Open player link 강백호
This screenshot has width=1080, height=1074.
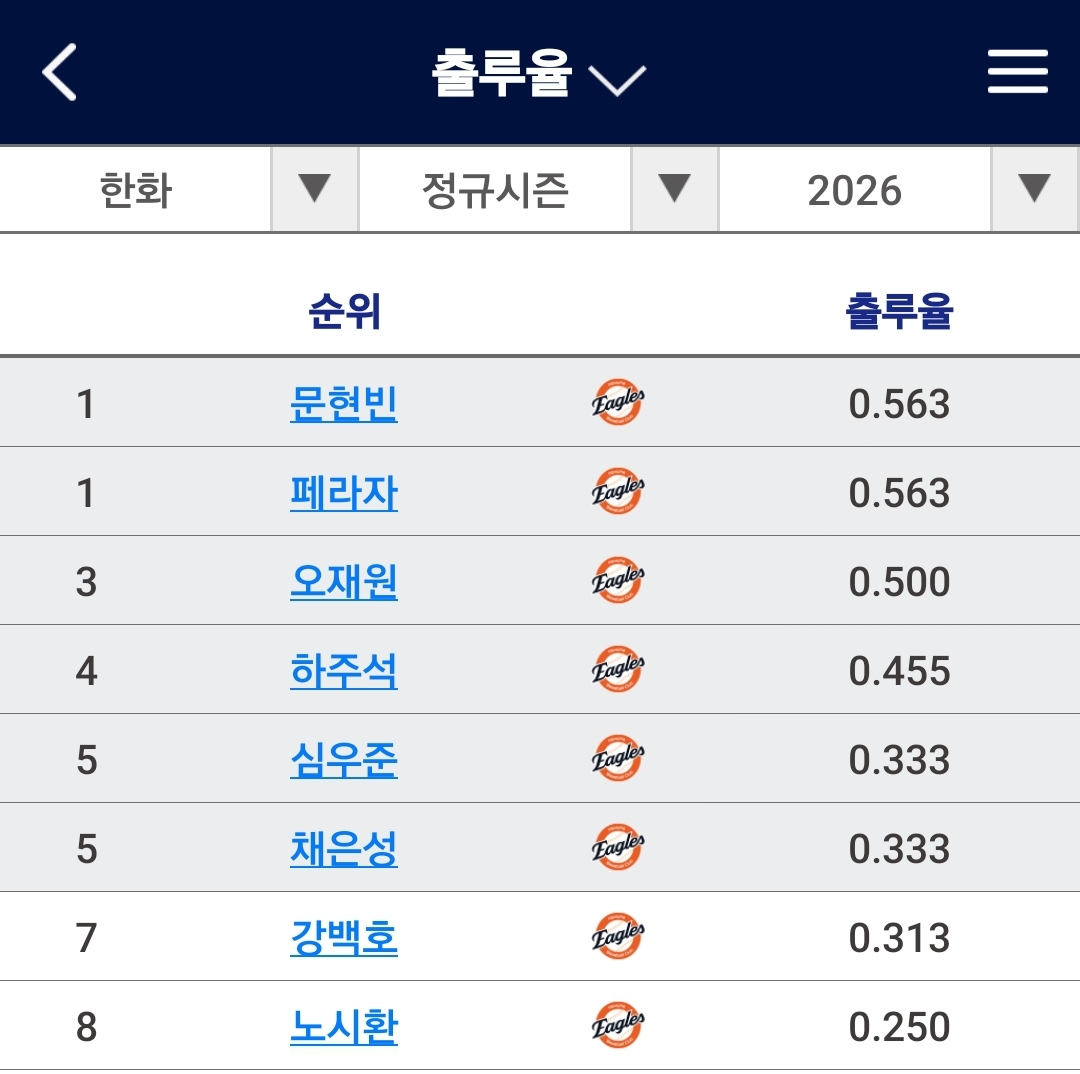tap(344, 938)
